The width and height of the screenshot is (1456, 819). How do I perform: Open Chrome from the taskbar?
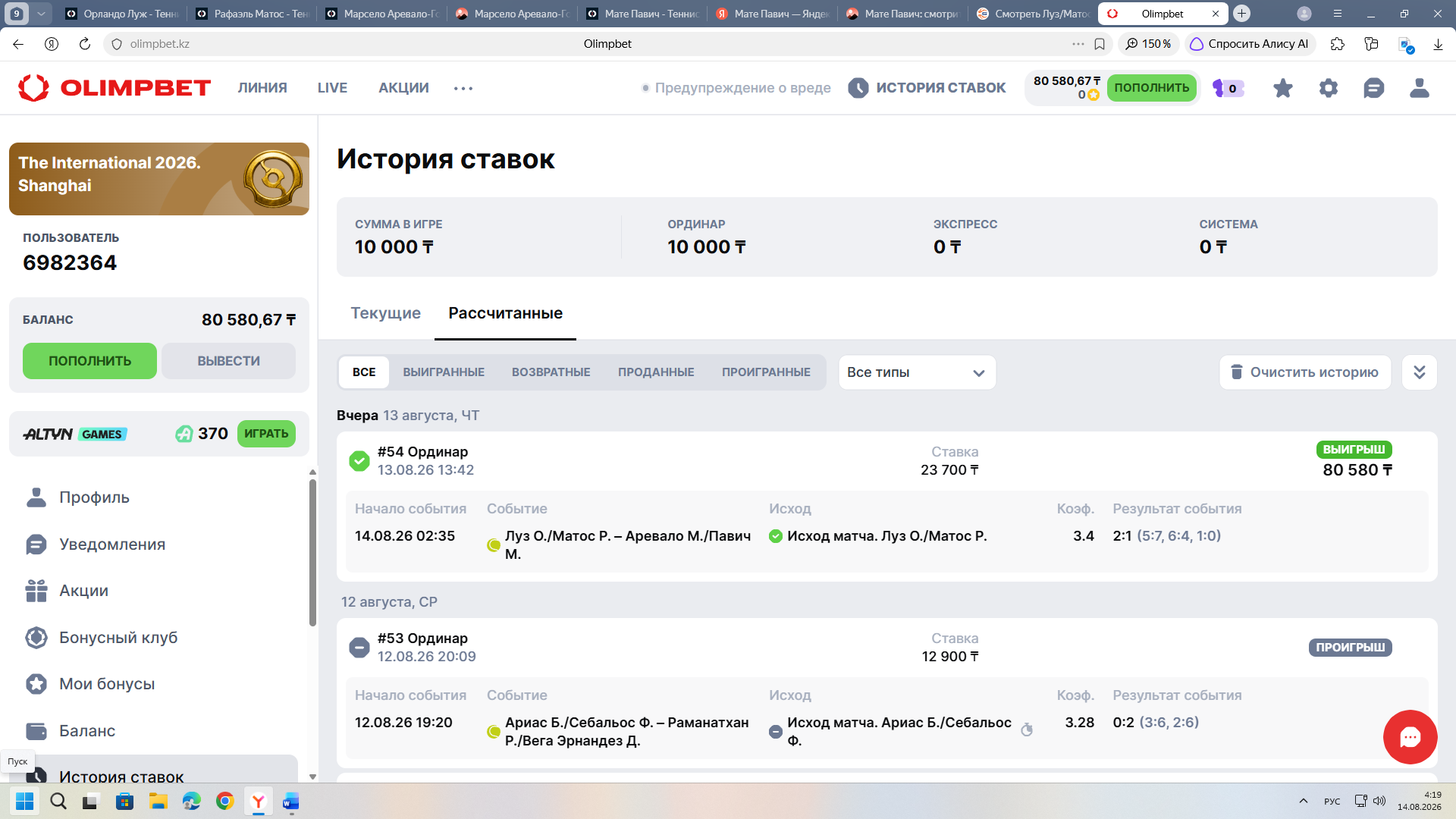[224, 801]
